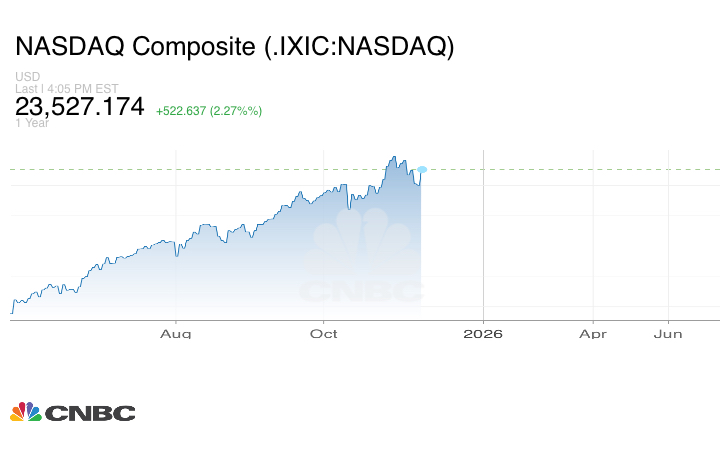
Task: Click the CNBC wordmark beside the bottom peacock
Action: click(89, 413)
